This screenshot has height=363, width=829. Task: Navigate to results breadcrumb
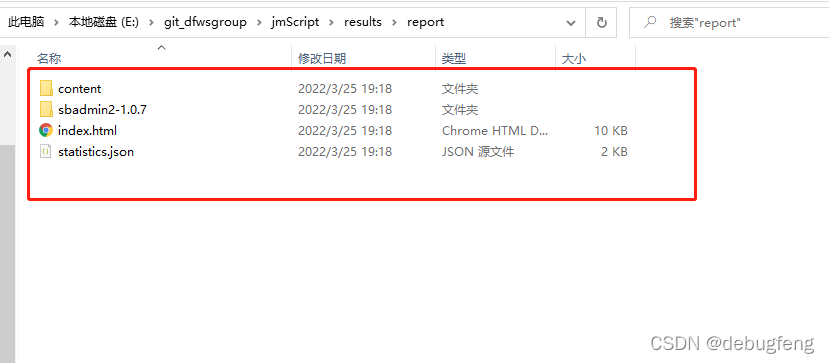(x=363, y=22)
